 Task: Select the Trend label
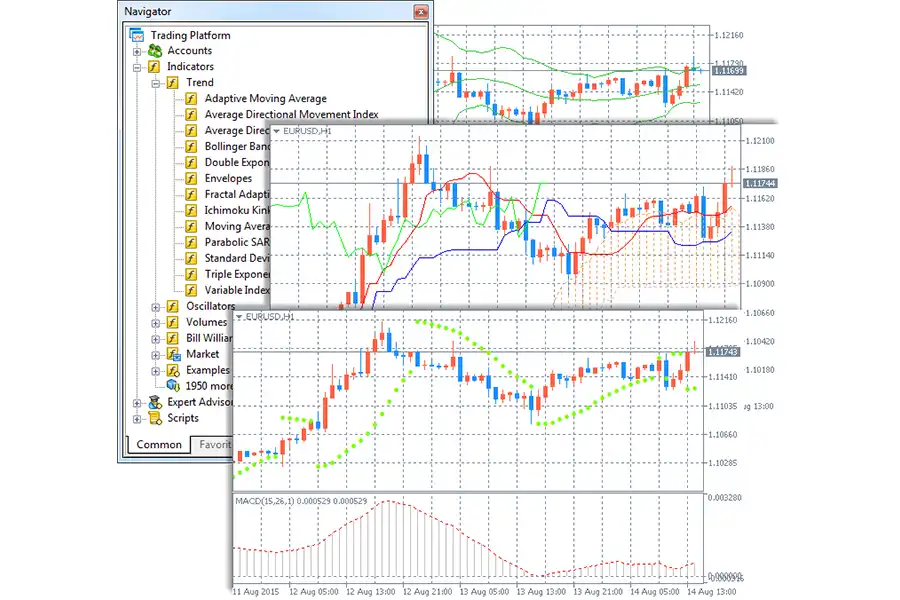pos(199,83)
